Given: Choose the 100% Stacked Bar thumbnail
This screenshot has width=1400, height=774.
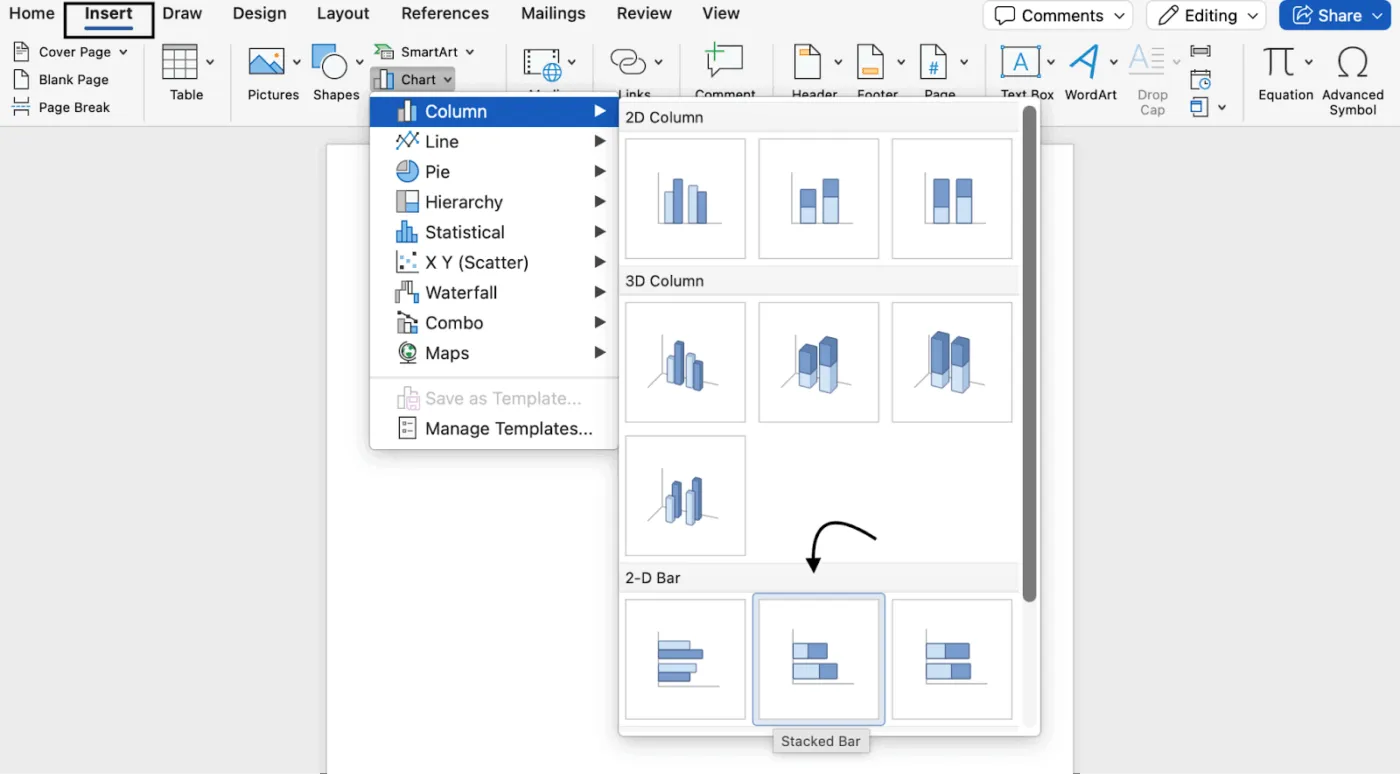Looking at the screenshot, I should pos(952,659).
